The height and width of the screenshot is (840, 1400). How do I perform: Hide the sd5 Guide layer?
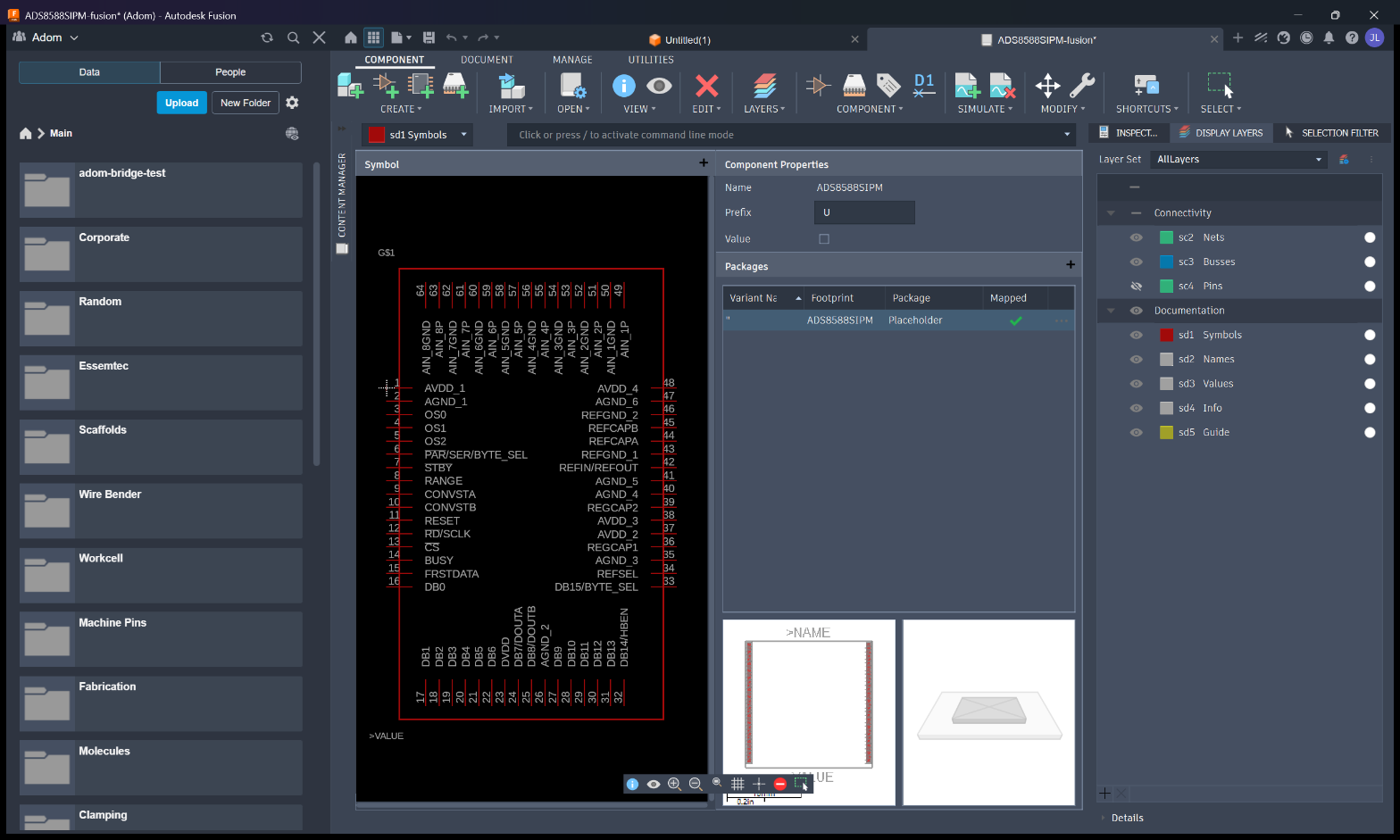tap(1136, 432)
